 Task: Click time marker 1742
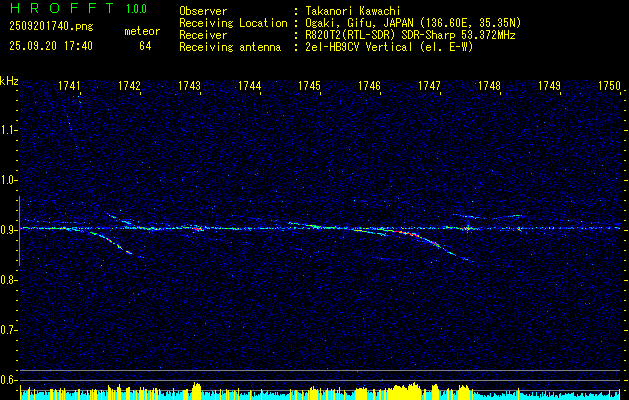coord(130,86)
